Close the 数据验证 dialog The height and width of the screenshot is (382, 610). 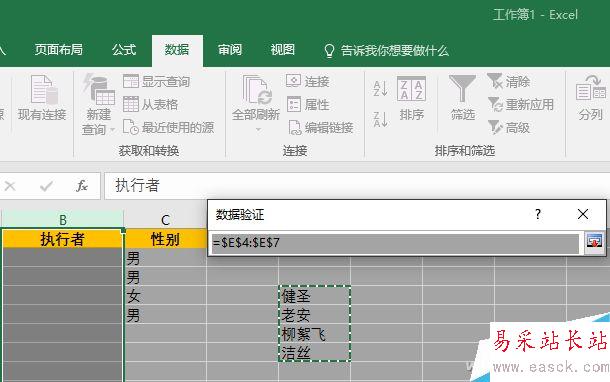click(x=583, y=214)
